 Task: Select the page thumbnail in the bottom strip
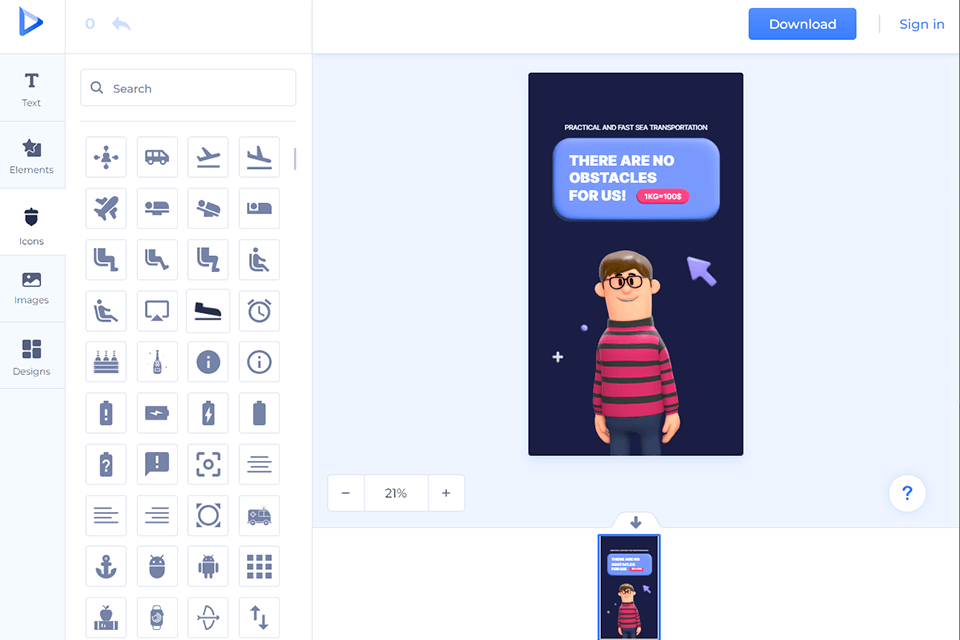point(629,587)
